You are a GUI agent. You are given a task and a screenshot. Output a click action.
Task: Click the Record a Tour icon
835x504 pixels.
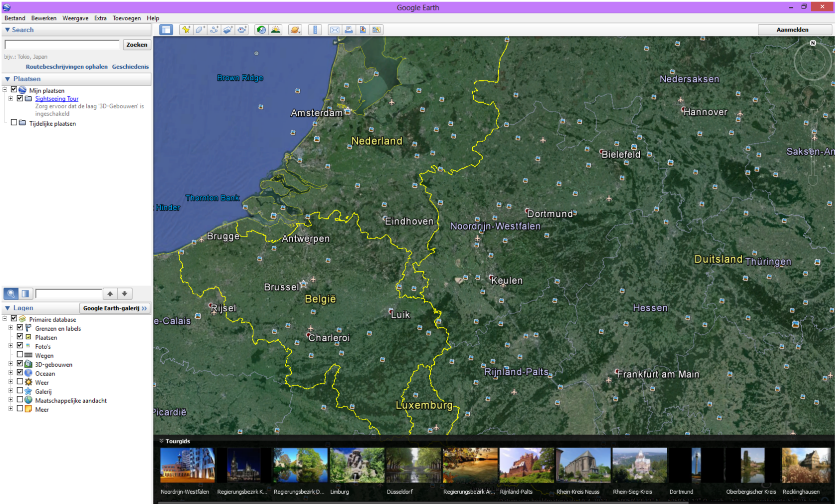[x=242, y=30]
